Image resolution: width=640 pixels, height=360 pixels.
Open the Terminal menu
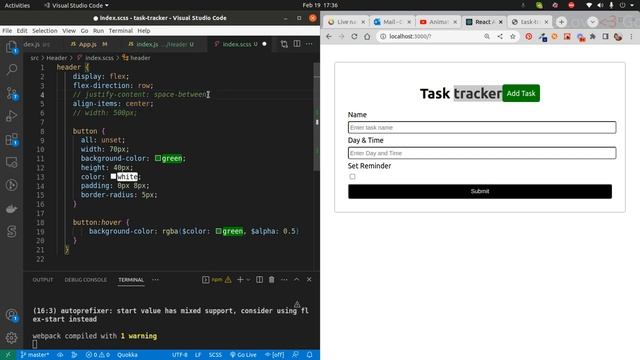point(121,31)
